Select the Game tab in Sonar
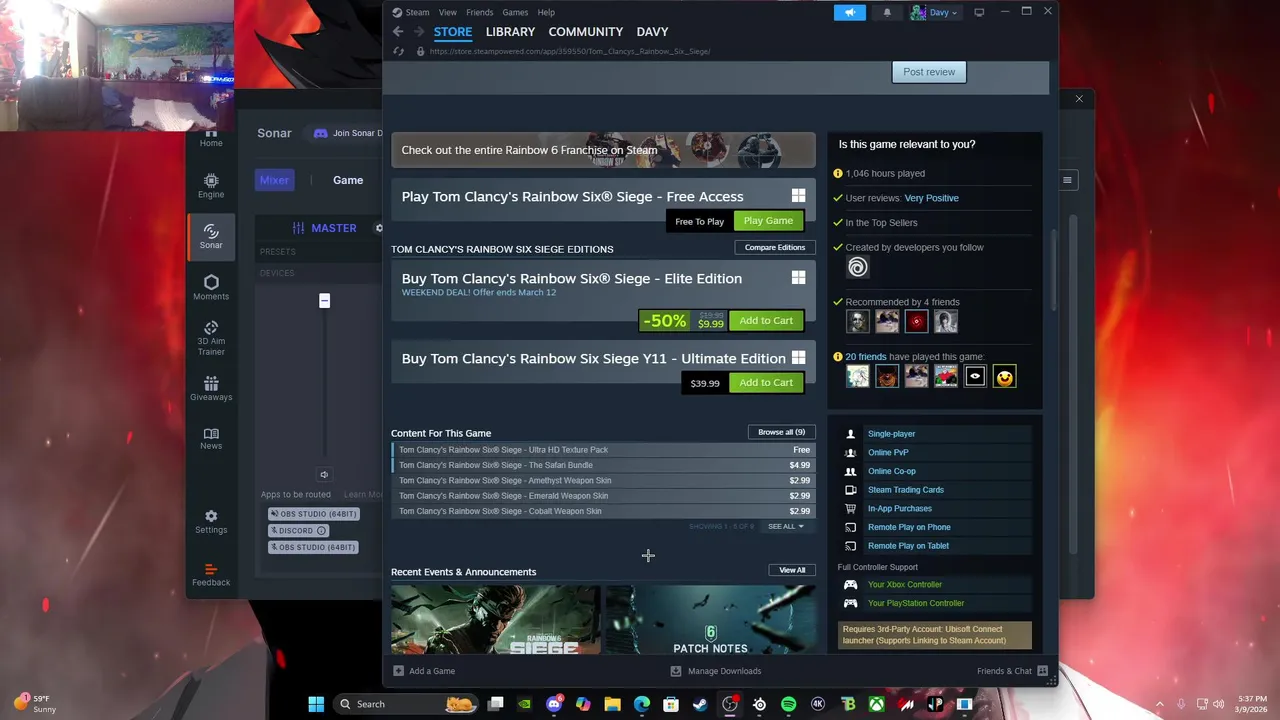 tap(348, 180)
